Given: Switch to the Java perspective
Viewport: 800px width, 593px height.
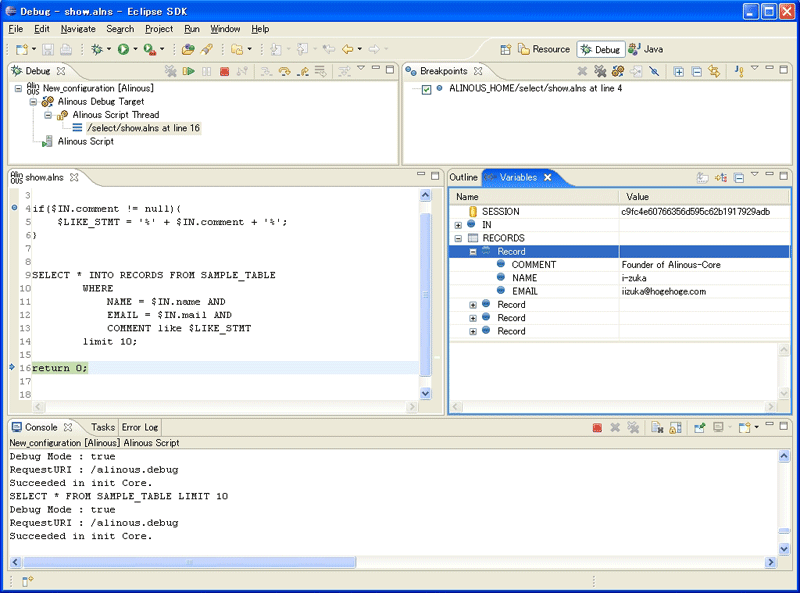Looking at the screenshot, I should (x=646, y=49).
